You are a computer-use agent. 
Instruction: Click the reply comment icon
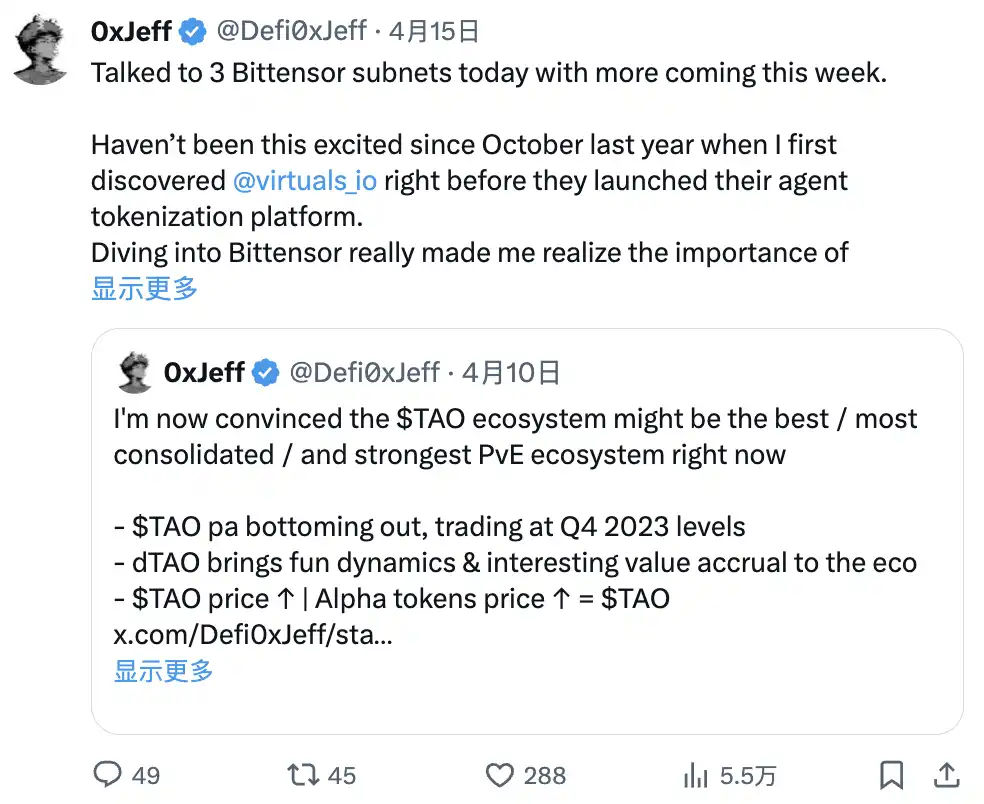pyautogui.click(x=108, y=774)
